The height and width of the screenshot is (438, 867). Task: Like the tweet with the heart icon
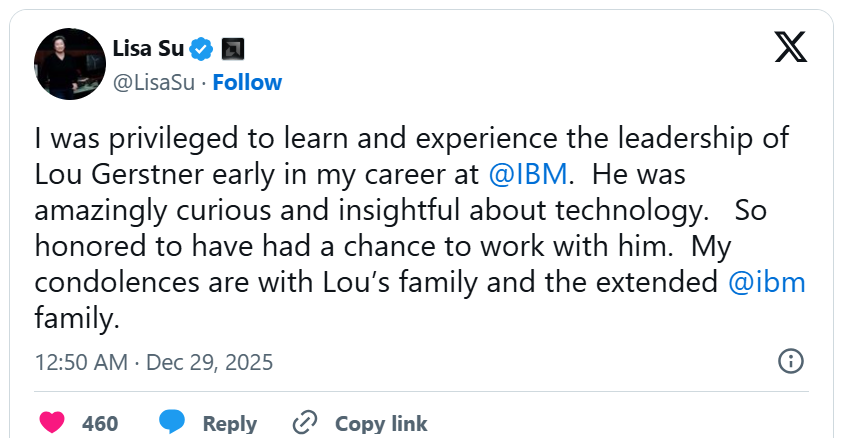[x=51, y=422]
